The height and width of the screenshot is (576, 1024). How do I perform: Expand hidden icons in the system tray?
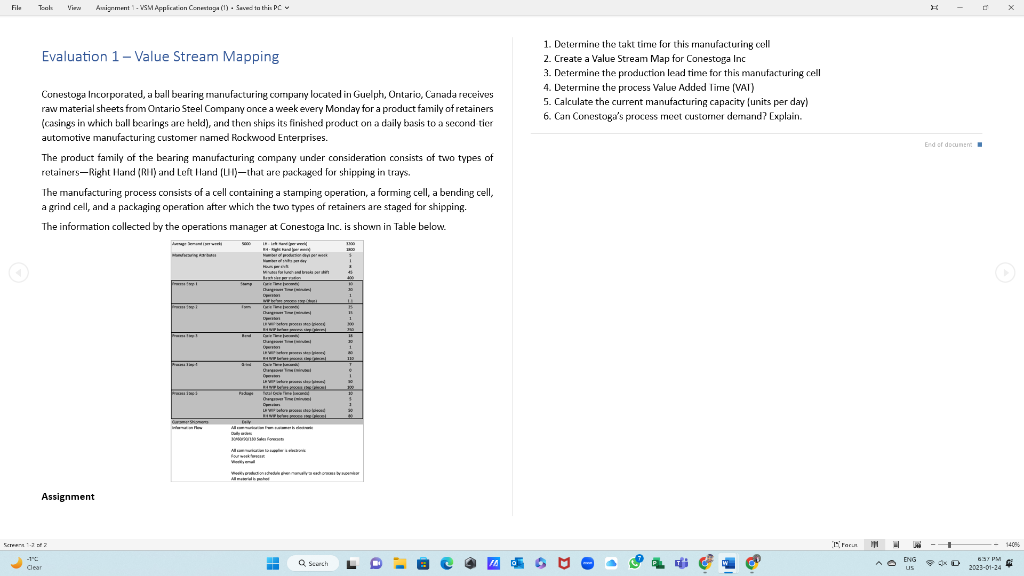[879, 564]
